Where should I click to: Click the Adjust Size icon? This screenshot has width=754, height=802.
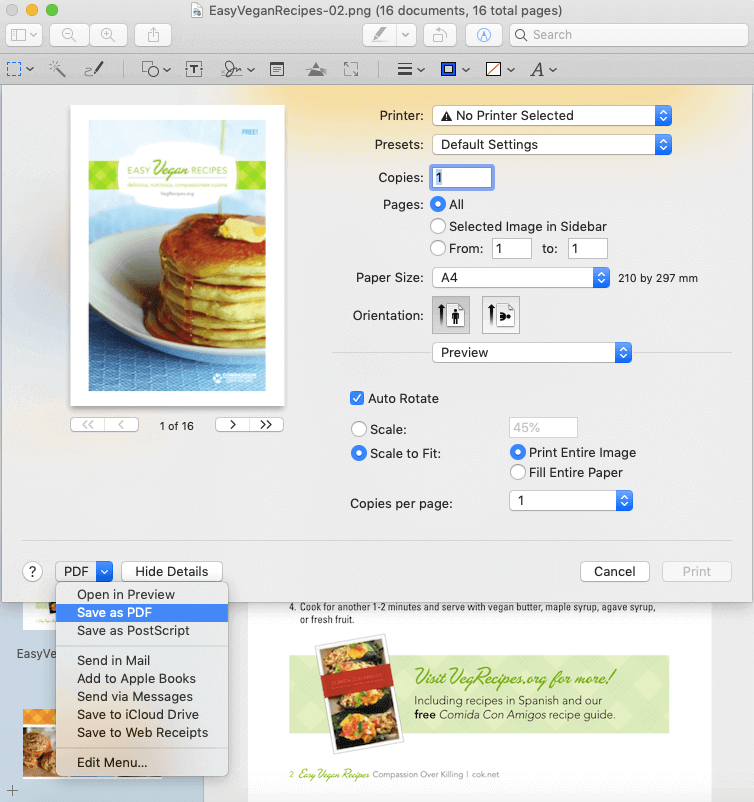pos(351,69)
